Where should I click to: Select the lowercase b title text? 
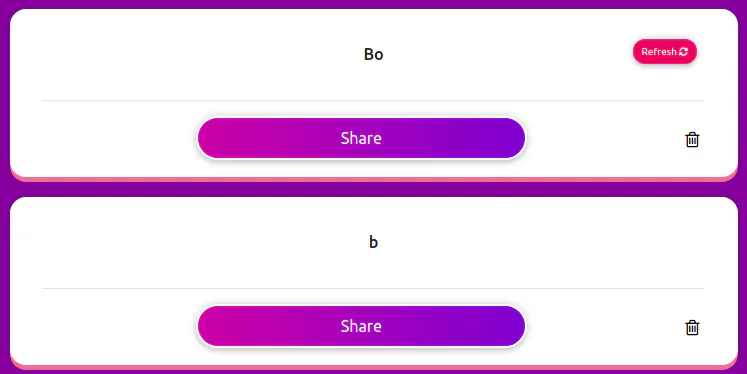374,242
